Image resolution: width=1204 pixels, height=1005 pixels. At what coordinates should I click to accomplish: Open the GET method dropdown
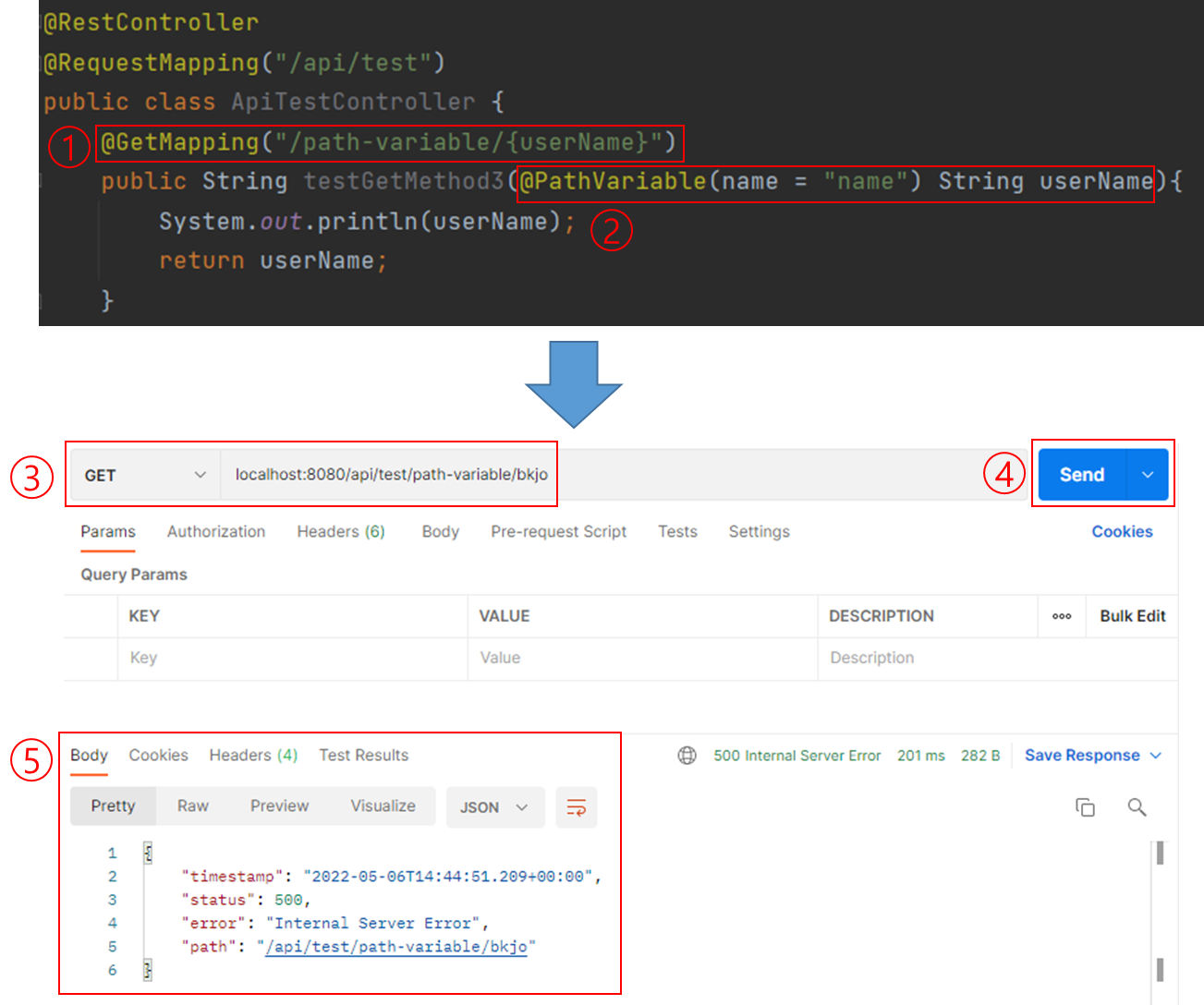[145, 475]
